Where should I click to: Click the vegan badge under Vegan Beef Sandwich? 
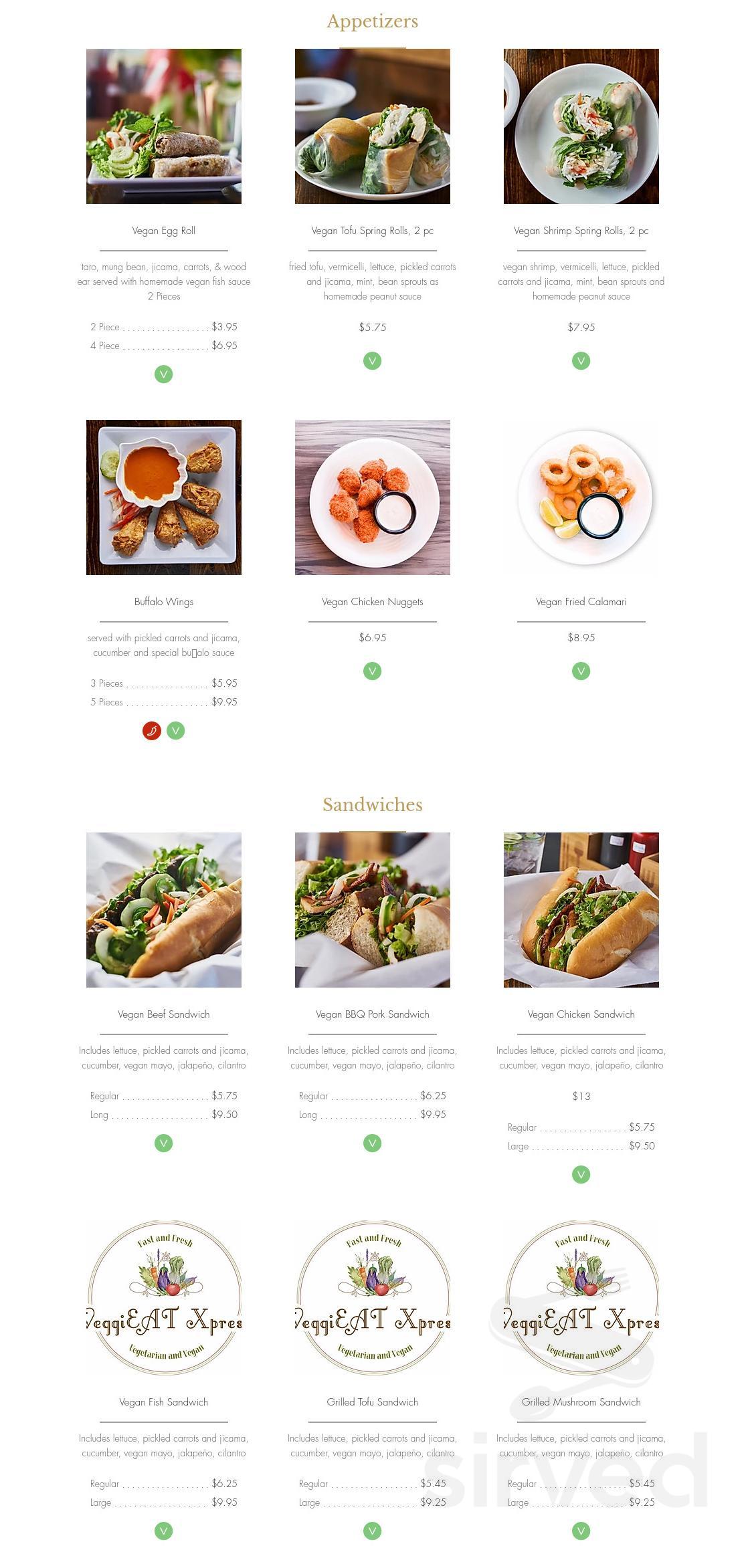164,1143
